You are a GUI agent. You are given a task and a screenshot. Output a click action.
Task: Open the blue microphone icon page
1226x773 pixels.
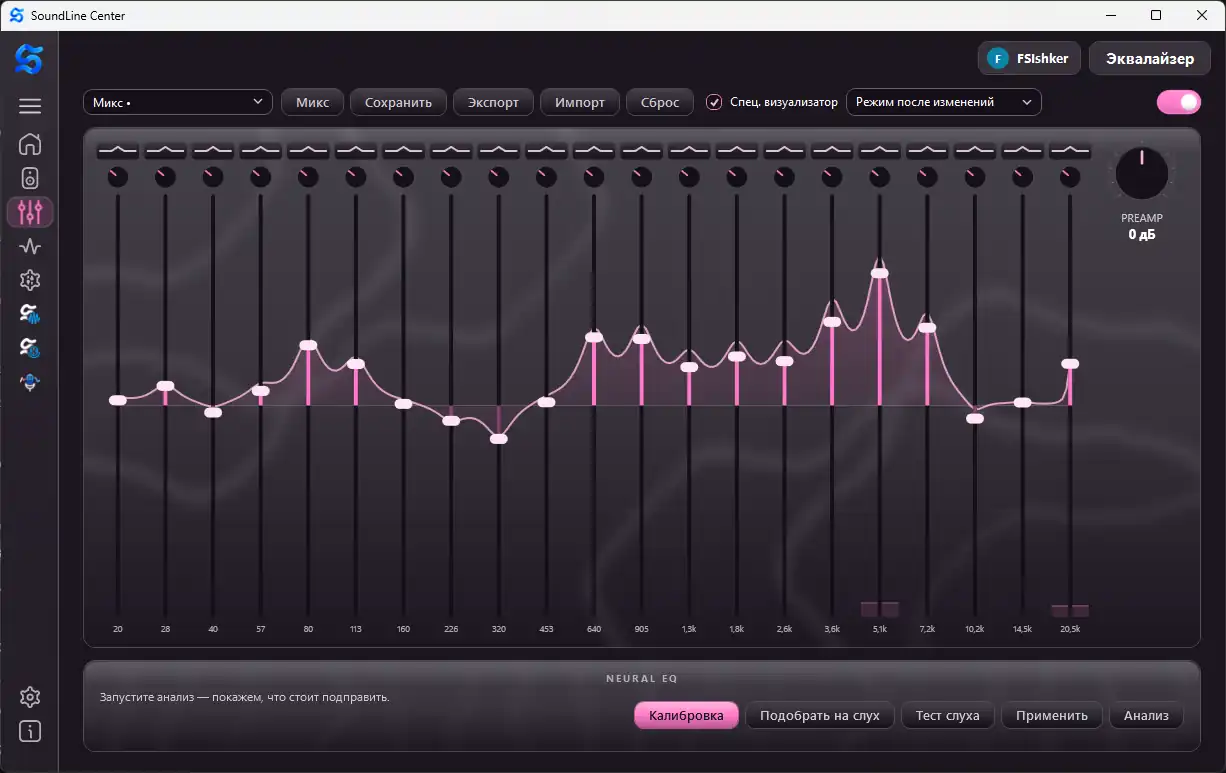tap(30, 382)
